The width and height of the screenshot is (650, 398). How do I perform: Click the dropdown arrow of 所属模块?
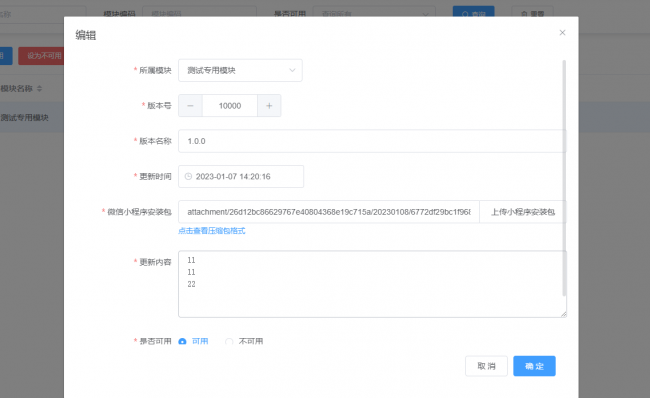(x=292, y=70)
